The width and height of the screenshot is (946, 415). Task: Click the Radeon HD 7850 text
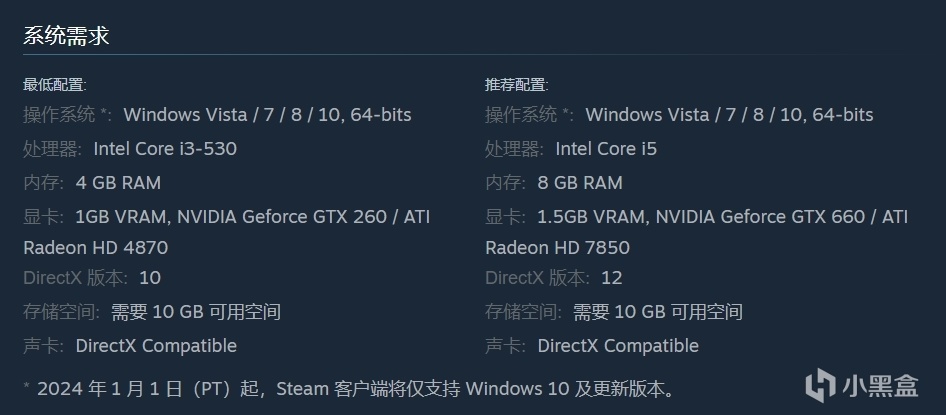point(558,248)
